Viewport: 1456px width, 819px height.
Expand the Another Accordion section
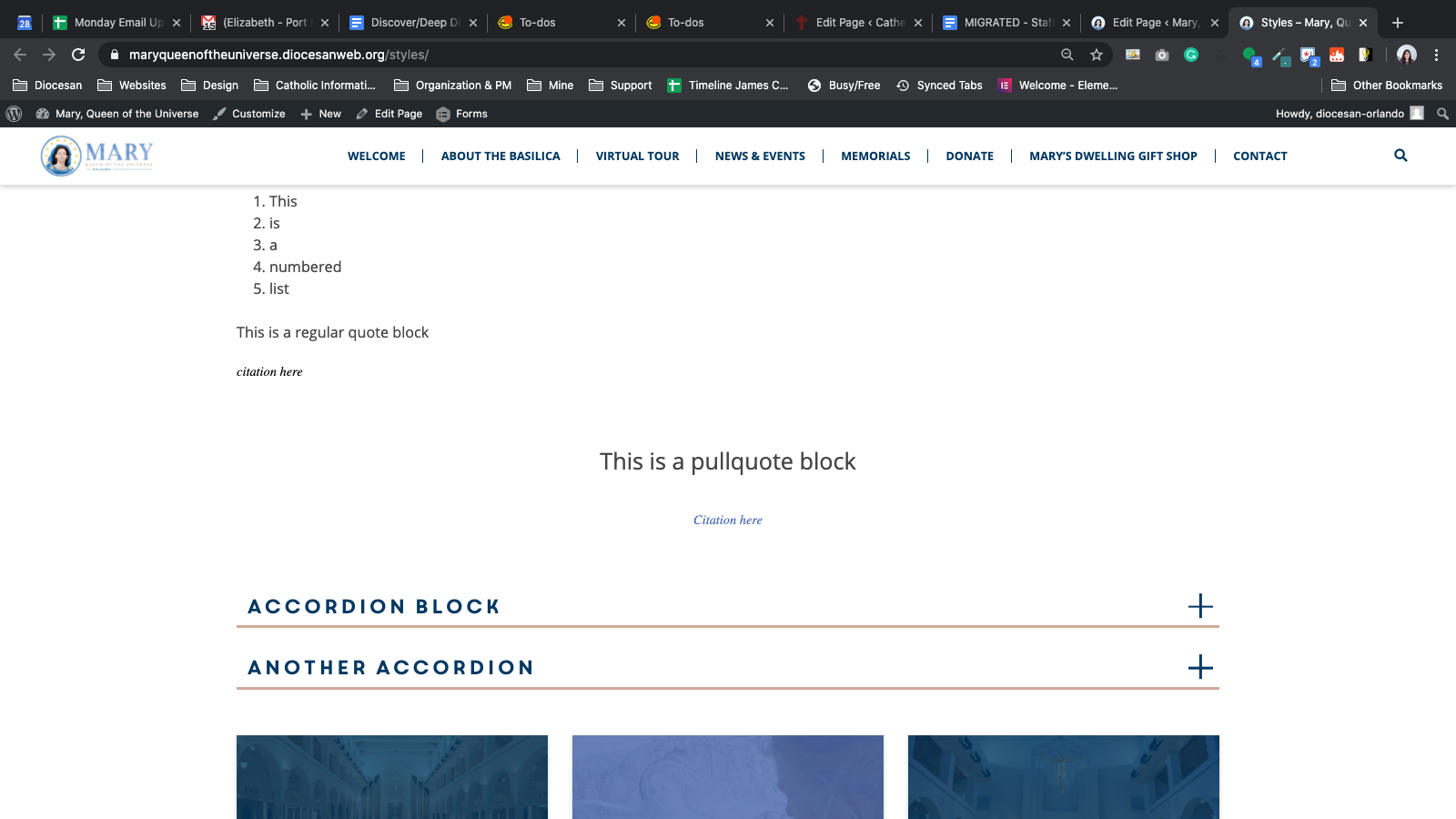pyautogui.click(x=727, y=668)
